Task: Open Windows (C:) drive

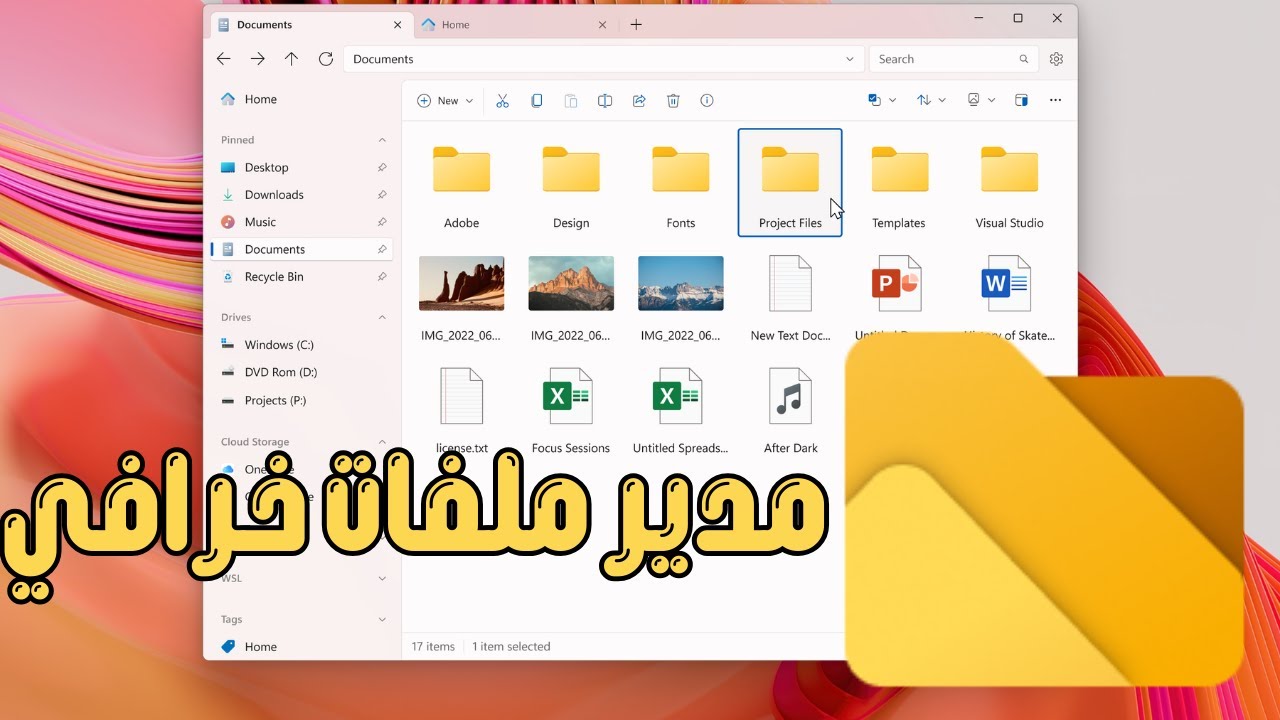Action: pos(302,344)
